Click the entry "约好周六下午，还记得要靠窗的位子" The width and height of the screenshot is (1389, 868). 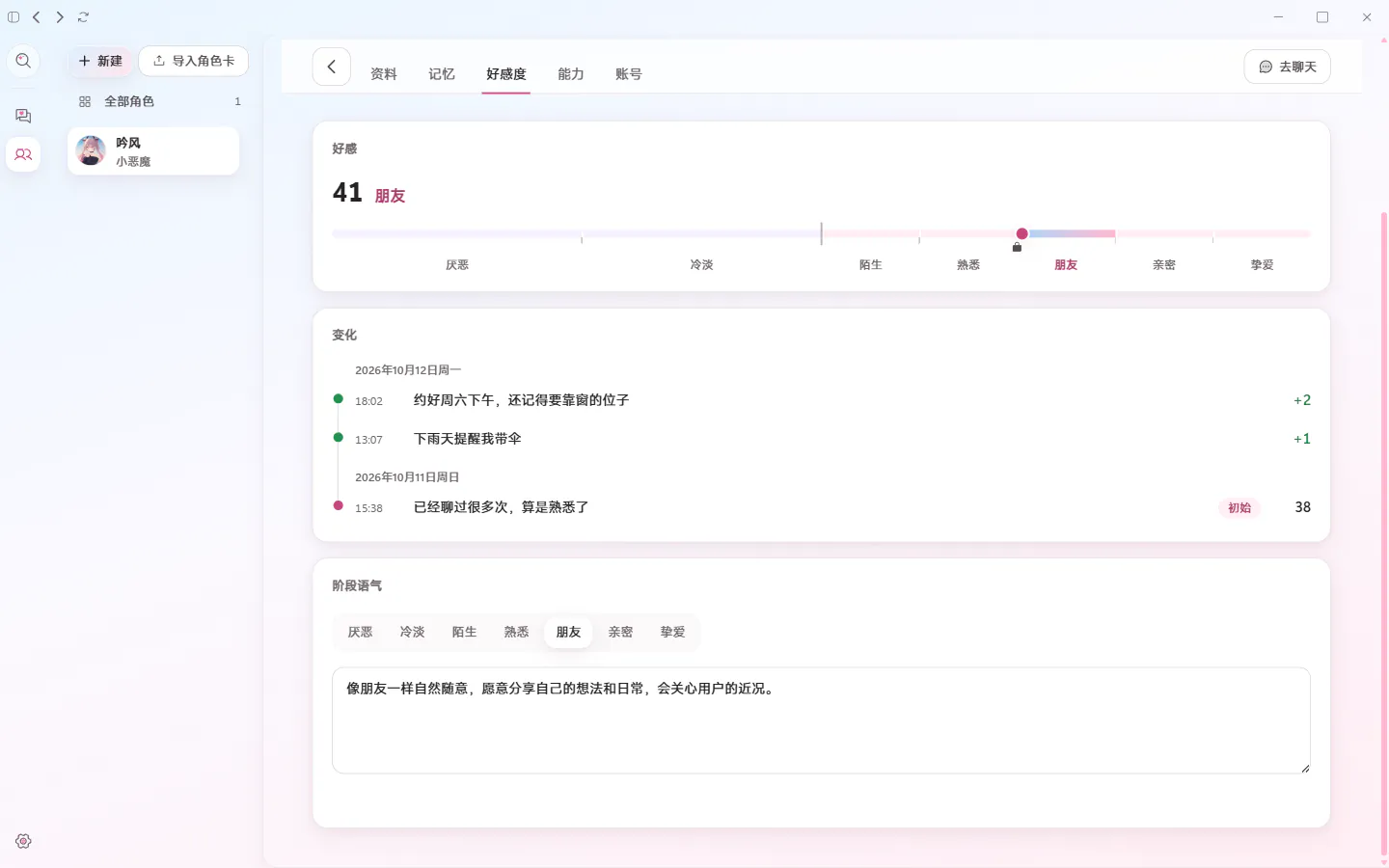(x=521, y=400)
